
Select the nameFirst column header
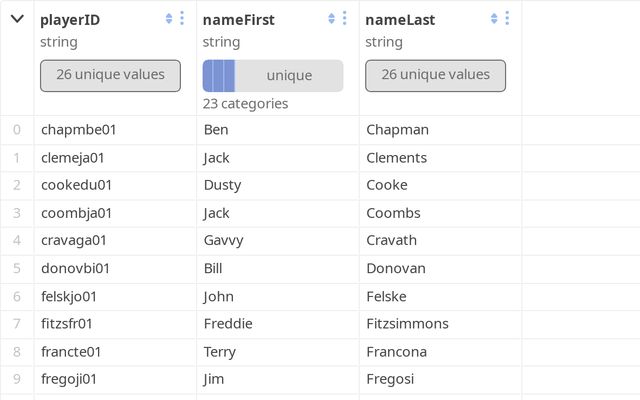238,19
